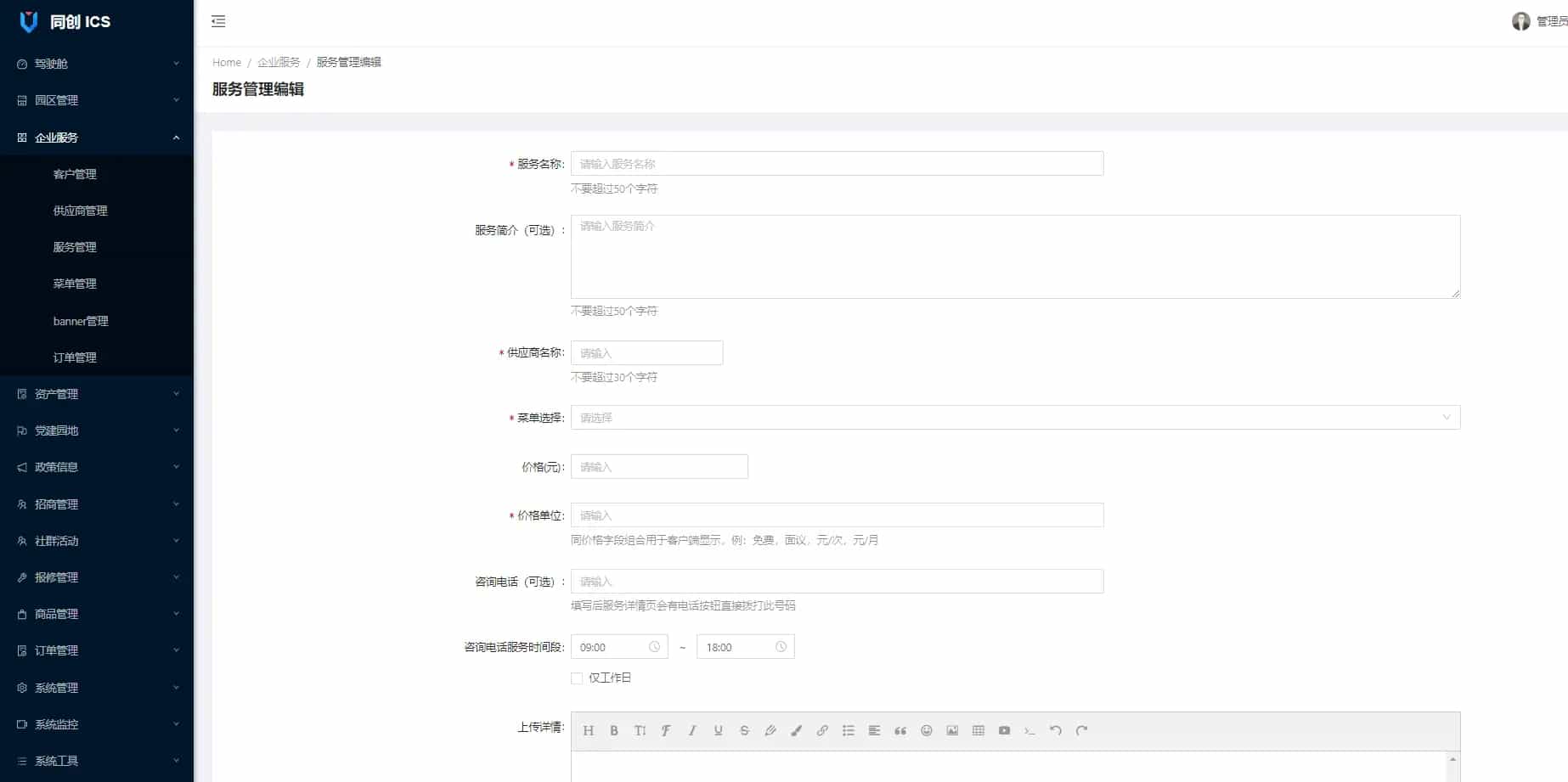Open the font family tool

click(x=666, y=730)
